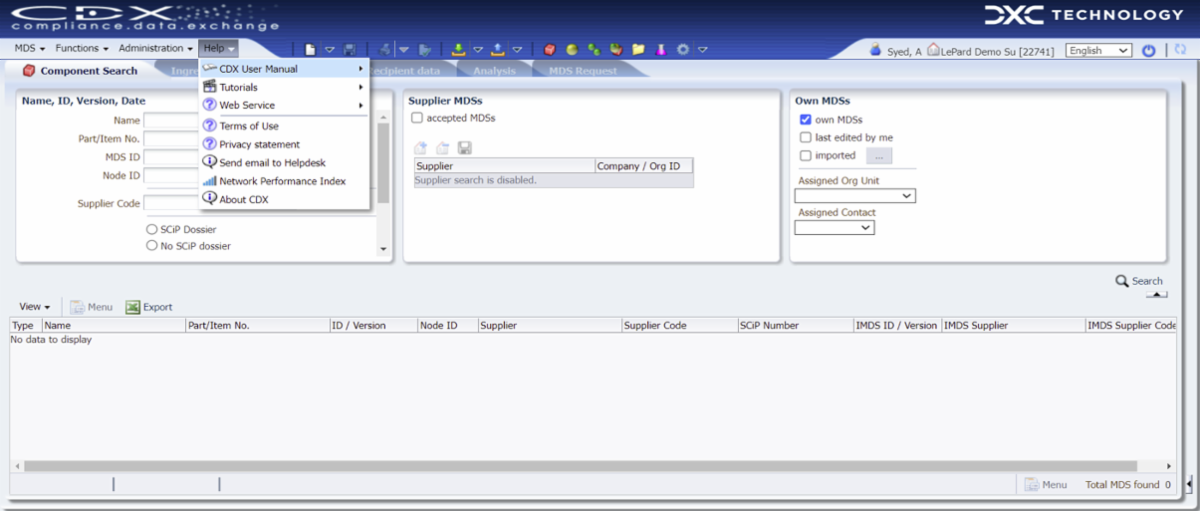Click the Excel Export icon above results
Image resolution: width=1200 pixels, height=511 pixels.
tap(132, 307)
